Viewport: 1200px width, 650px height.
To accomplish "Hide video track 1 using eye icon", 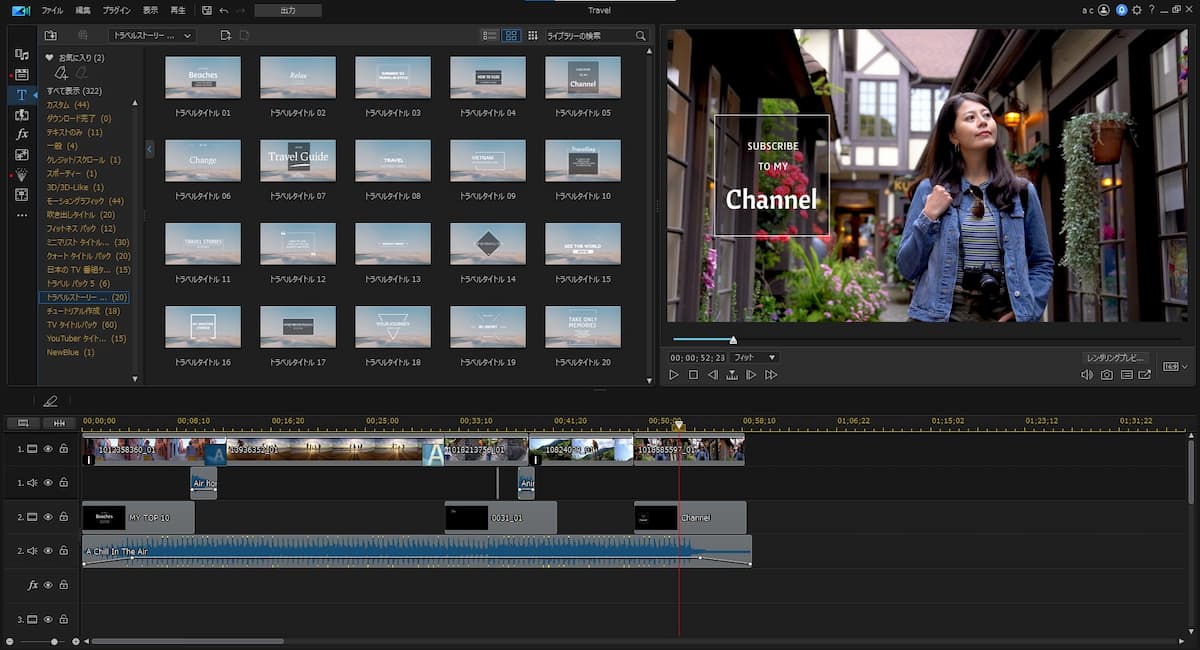I will pyautogui.click(x=47, y=449).
